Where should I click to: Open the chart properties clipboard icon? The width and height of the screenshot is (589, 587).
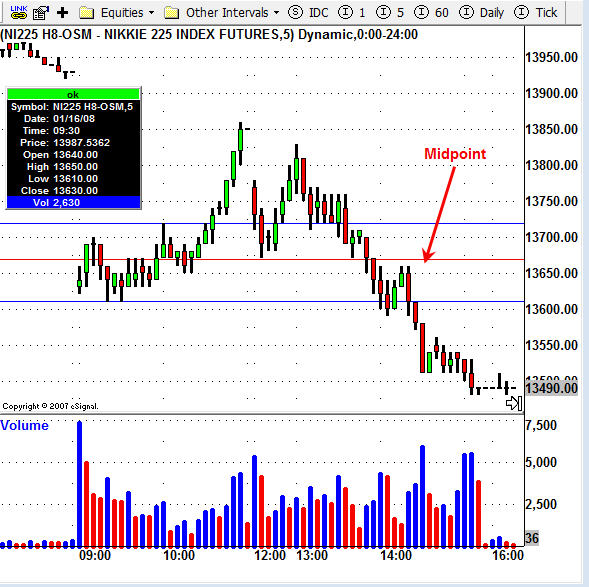[41, 13]
